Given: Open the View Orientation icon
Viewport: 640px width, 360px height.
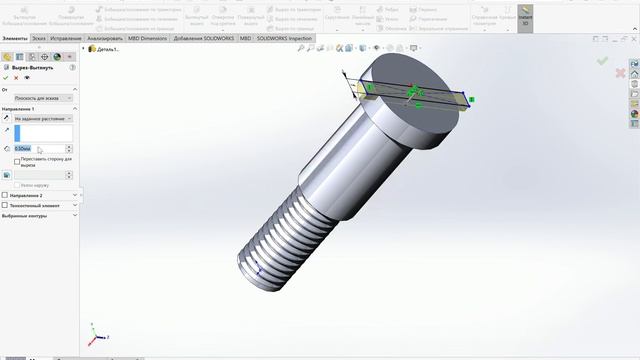Looking at the screenshot, I should pyautogui.click(x=350, y=48).
